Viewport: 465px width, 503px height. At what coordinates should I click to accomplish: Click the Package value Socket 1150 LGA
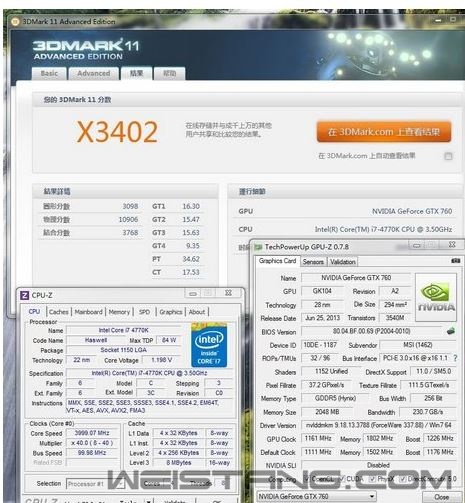point(123,350)
